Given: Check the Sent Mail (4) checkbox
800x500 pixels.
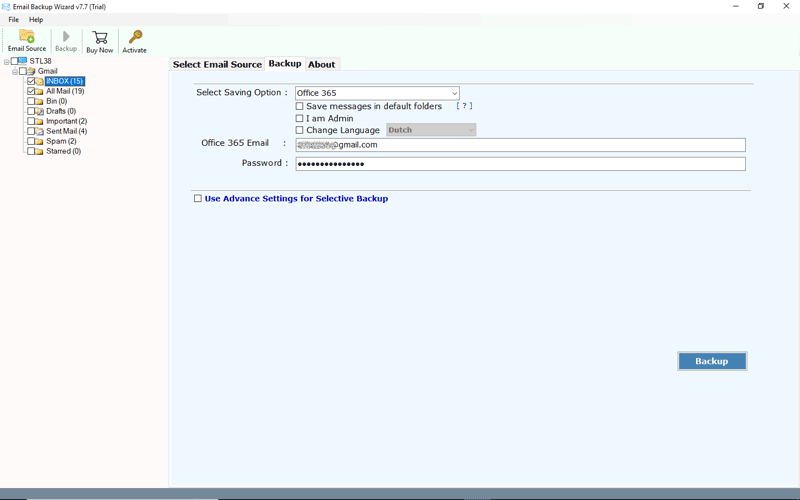Looking at the screenshot, I should point(31,131).
